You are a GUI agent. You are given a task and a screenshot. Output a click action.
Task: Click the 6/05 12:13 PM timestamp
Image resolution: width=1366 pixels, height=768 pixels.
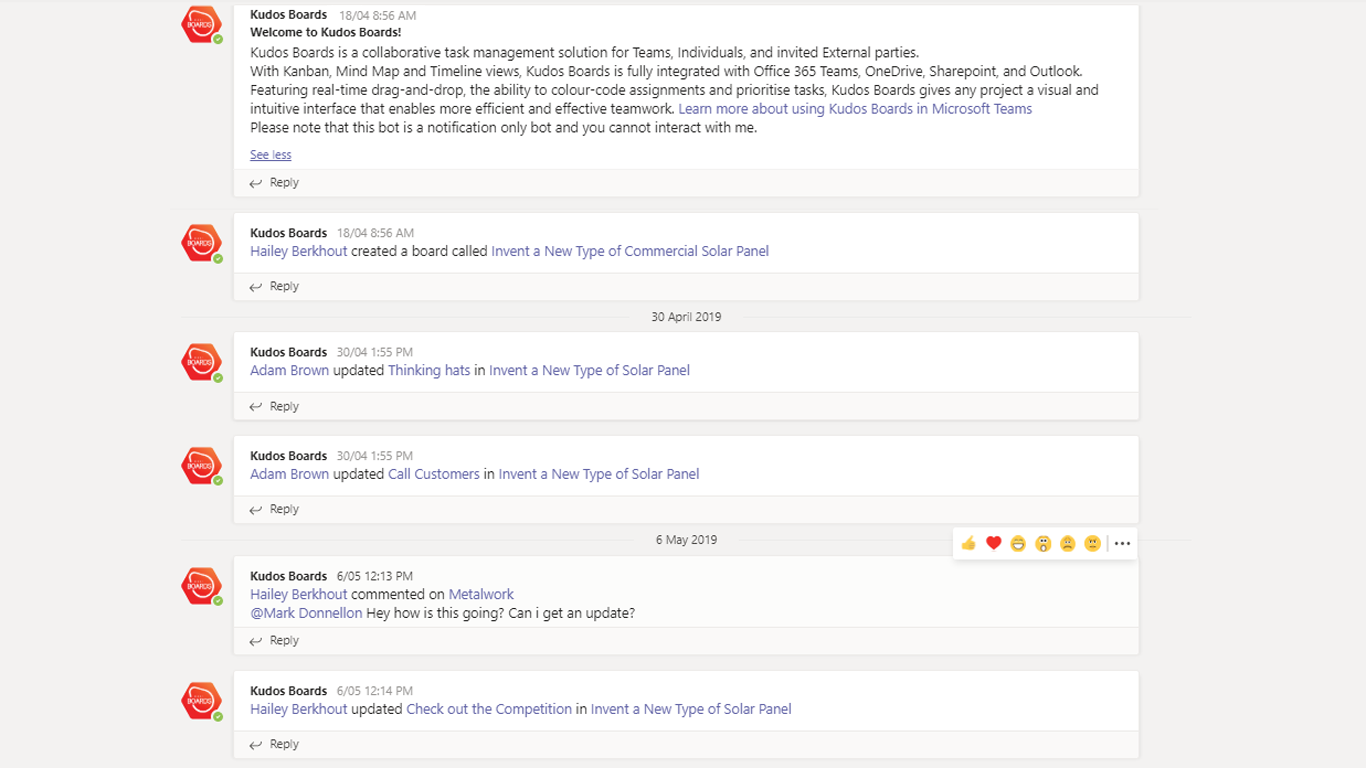[x=375, y=577]
